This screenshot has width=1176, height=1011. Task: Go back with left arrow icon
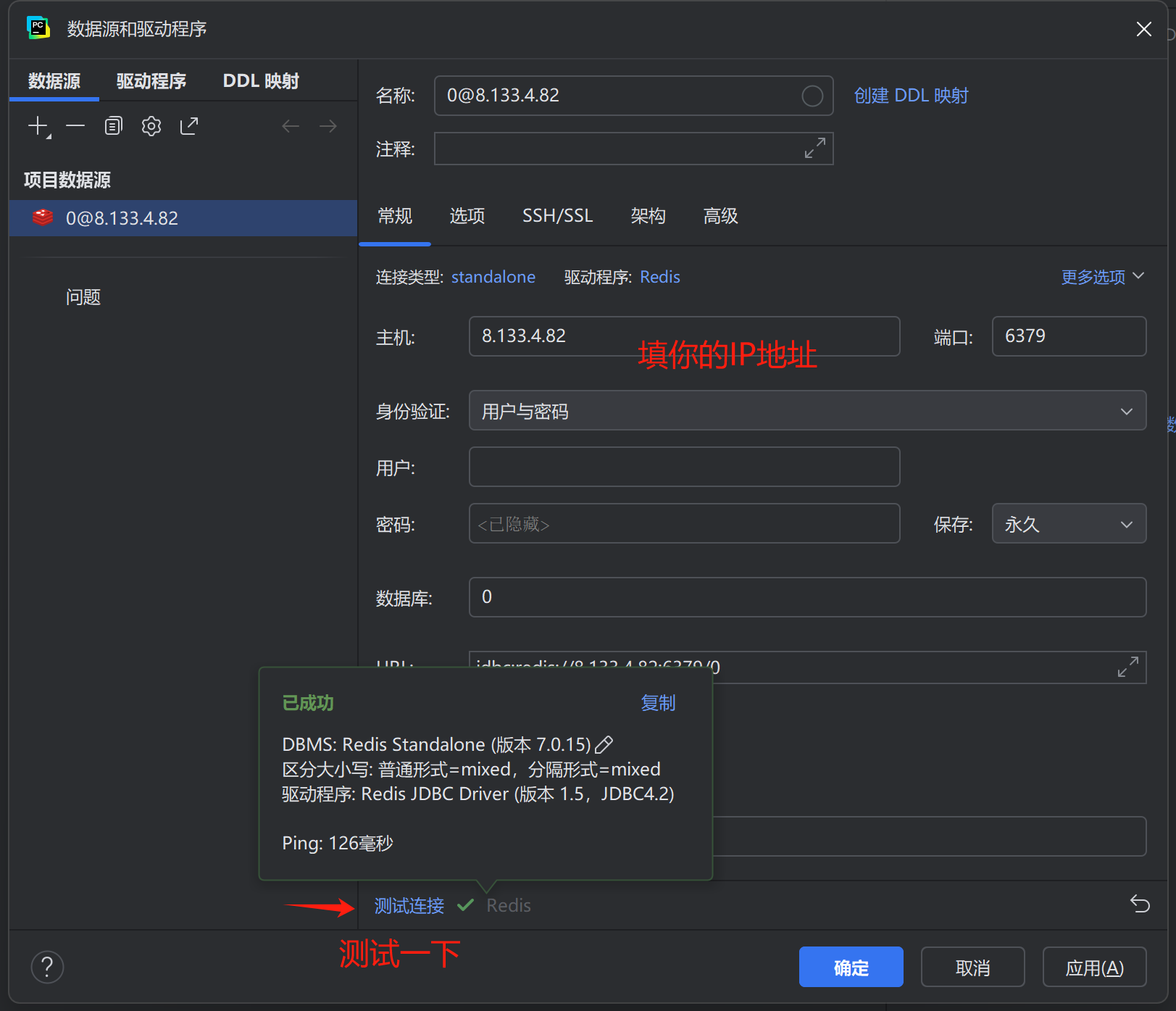click(x=291, y=126)
